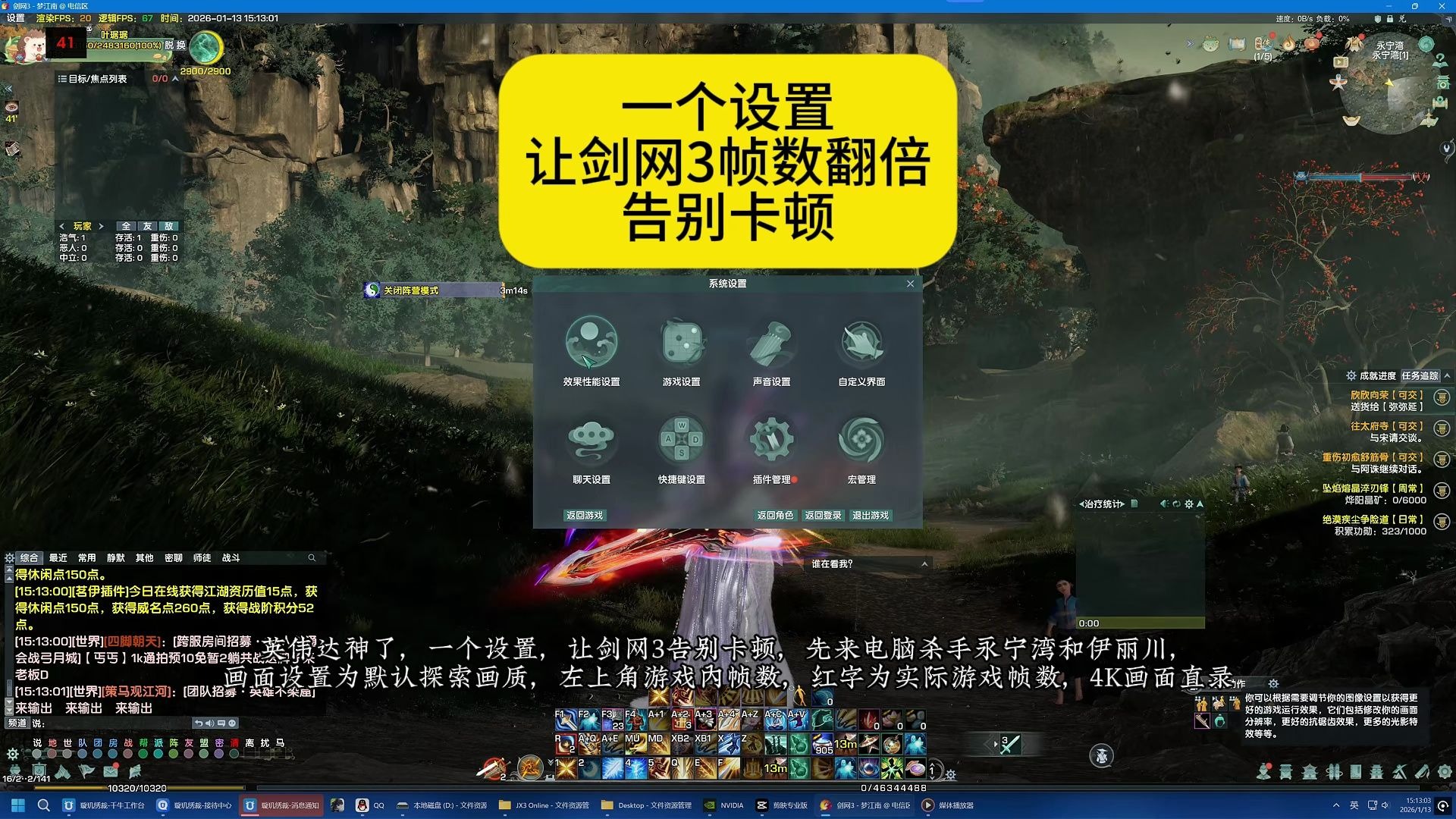Open the mail envelope icon with red dot
The width and height of the screenshot is (1456, 819).
coord(111,771)
